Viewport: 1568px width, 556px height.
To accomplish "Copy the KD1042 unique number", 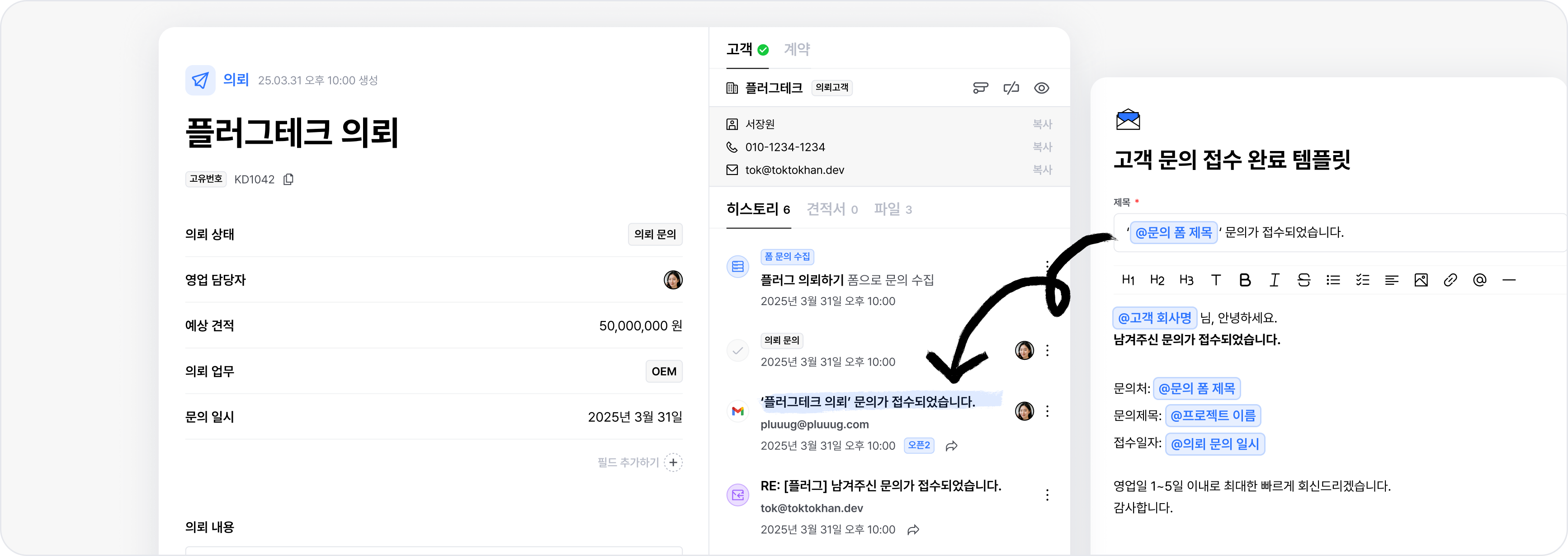I will click(x=288, y=179).
